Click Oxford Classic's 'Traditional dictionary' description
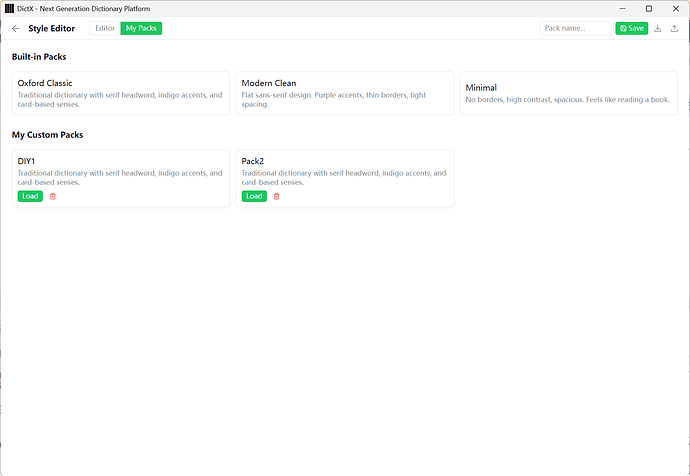The height and width of the screenshot is (476, 690). 120,100
